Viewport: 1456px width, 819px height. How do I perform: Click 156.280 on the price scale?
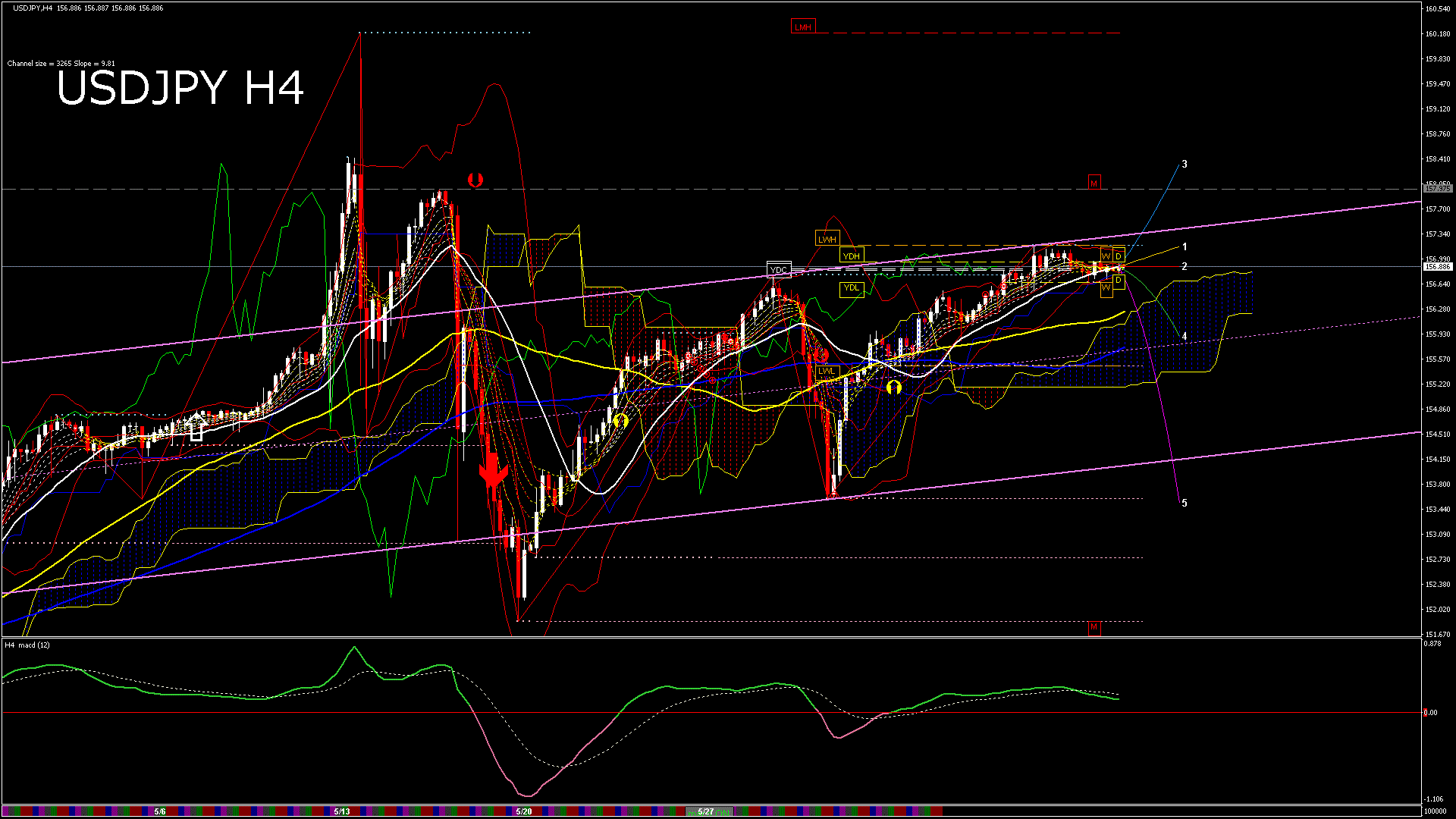coord(1438,309)
